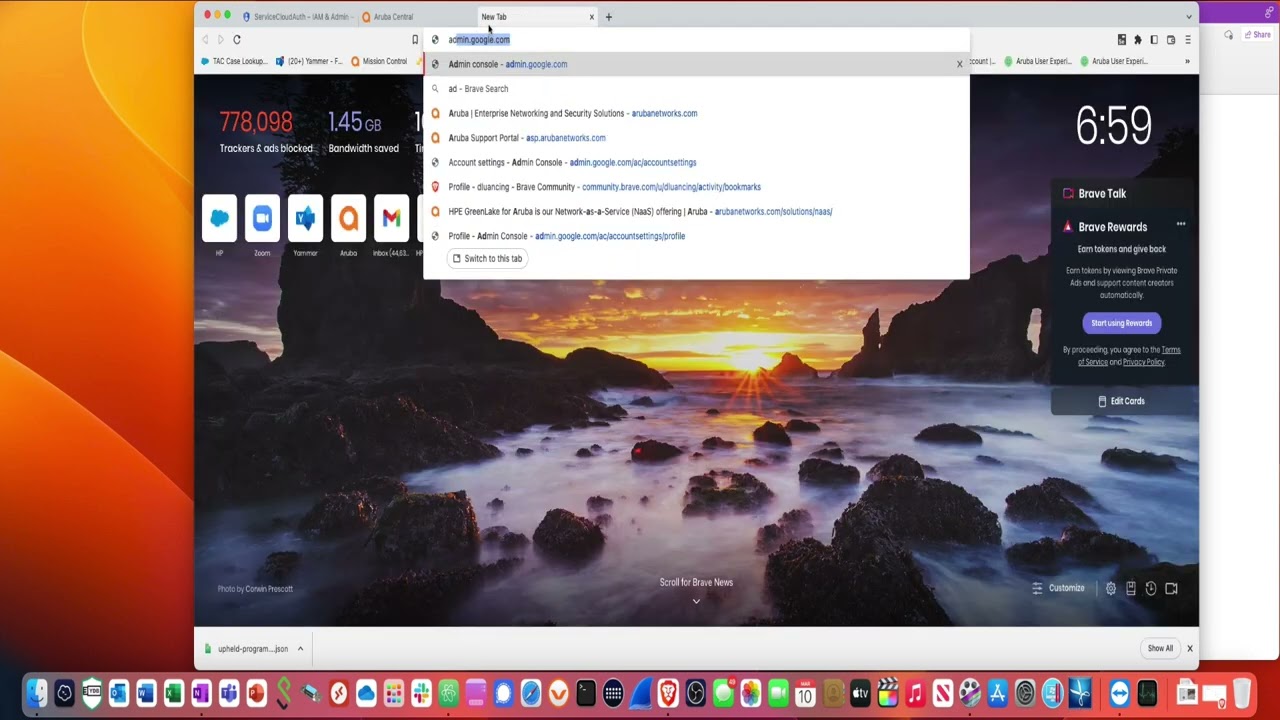
Task: Open the bookmarks icon next to the settings gear
Action: pos(1131,589)
